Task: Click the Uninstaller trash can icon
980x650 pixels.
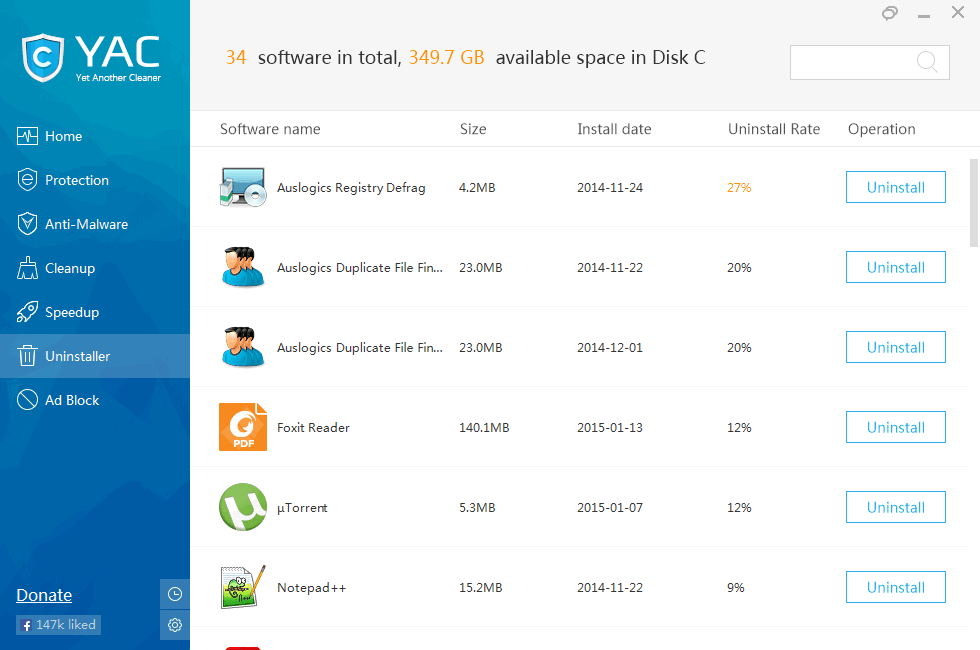Action: click(x=27, y=356)
